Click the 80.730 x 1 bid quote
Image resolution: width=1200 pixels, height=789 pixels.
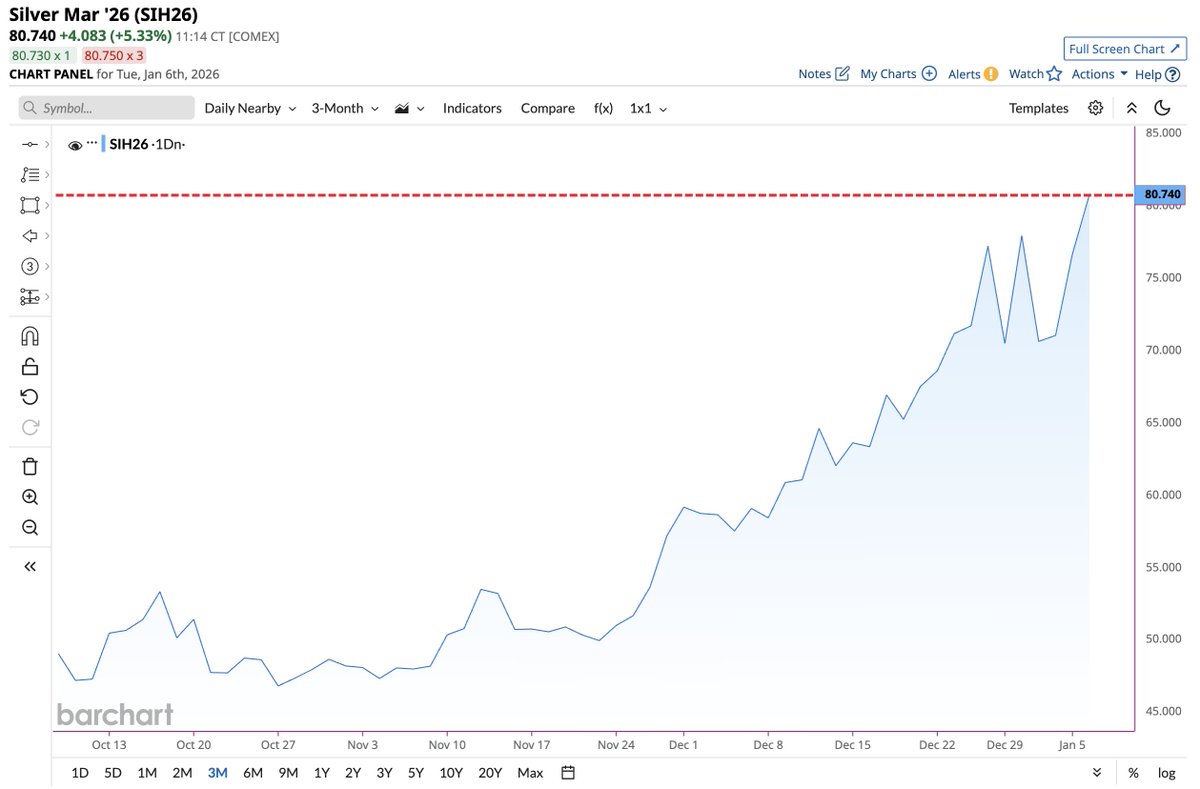41,56
